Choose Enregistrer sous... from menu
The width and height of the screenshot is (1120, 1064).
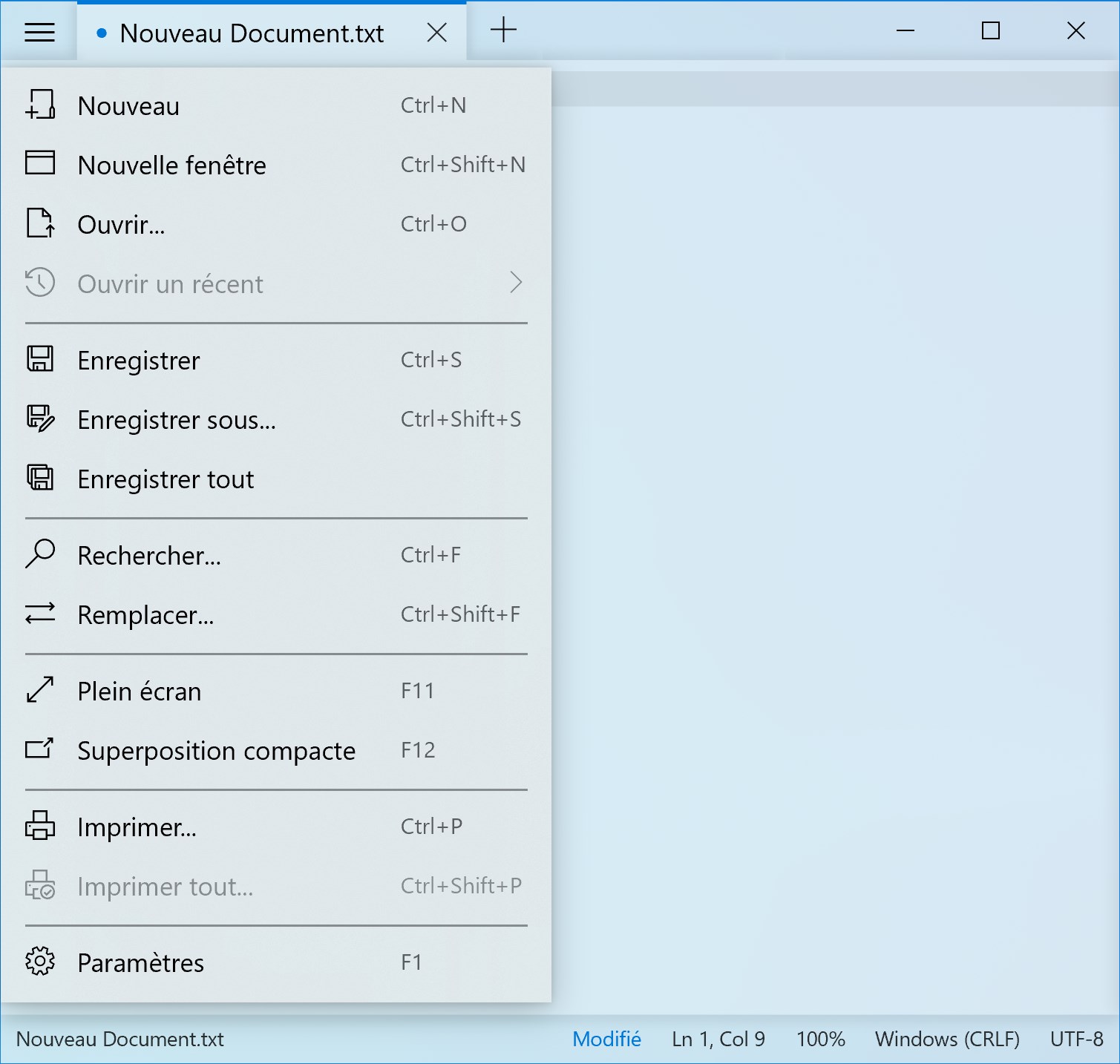coord(276,419)
